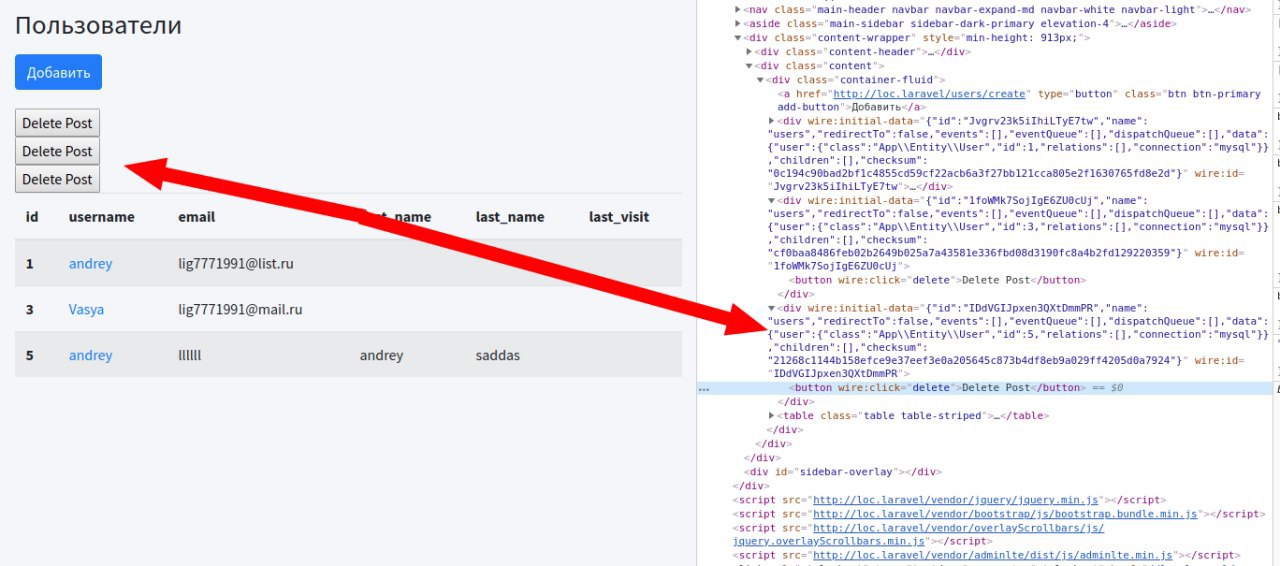
Task: Click the Пользователи page heading
Action: [98, 25]
